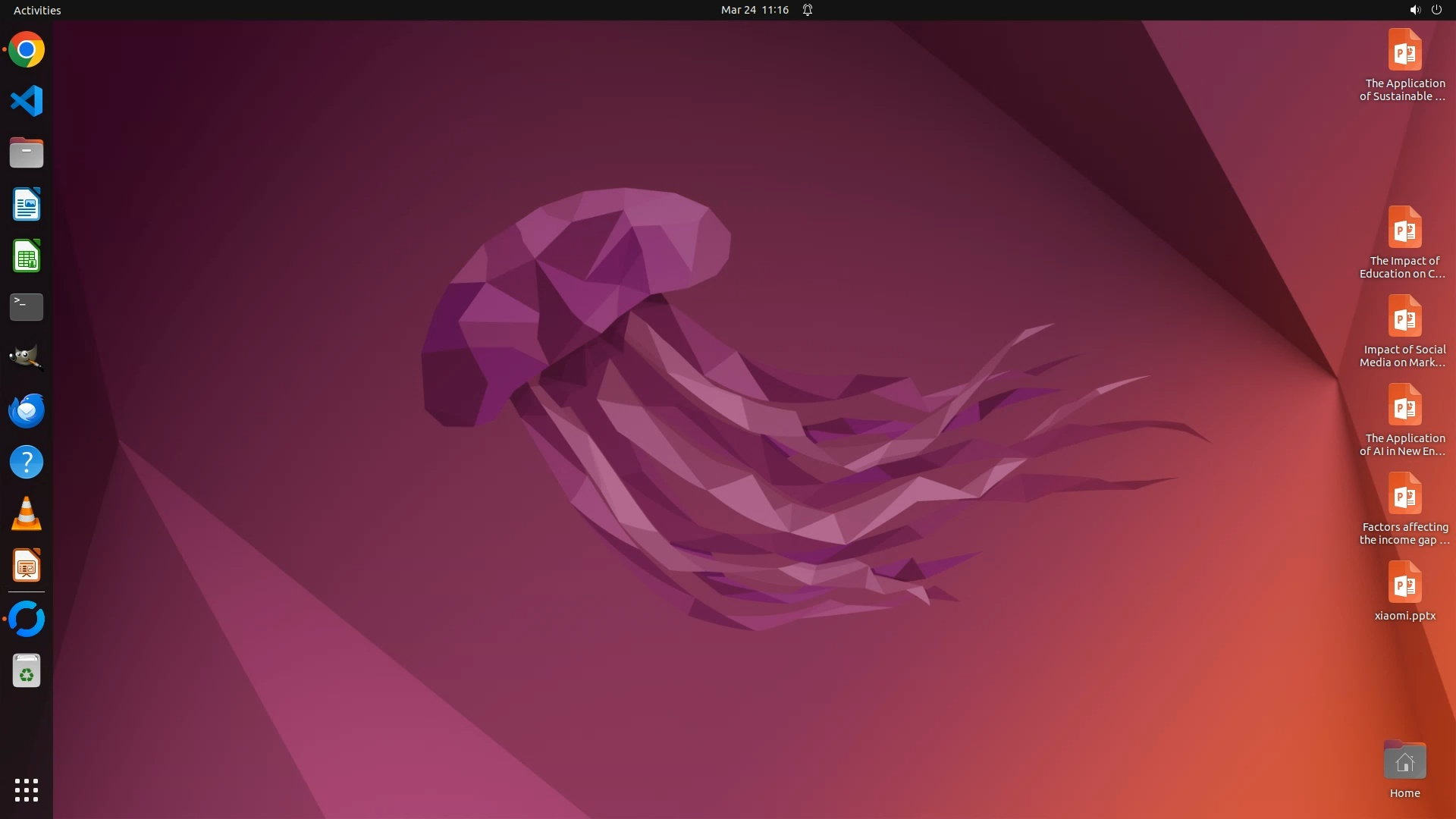Show all applications grid

click(27, 789)
